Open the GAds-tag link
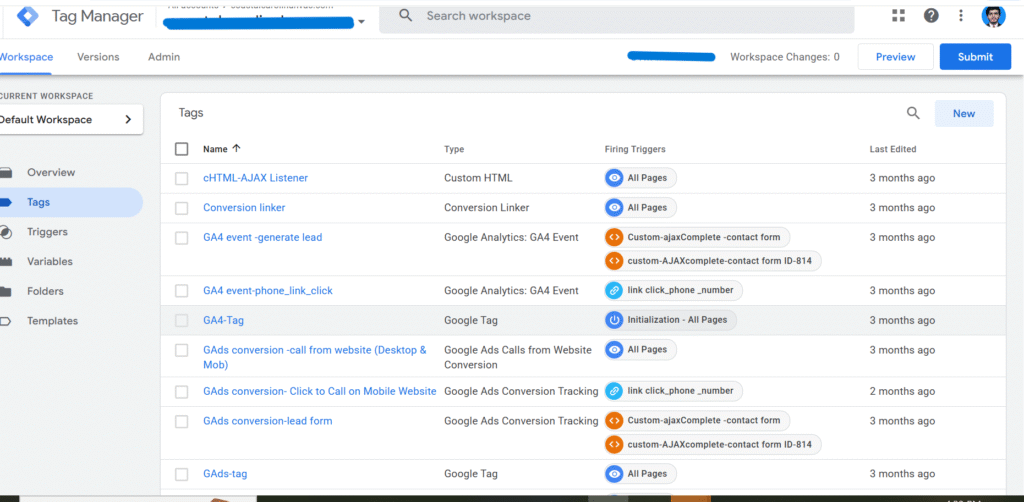This screenshot has height=502, width=1024. click(225, 474)
